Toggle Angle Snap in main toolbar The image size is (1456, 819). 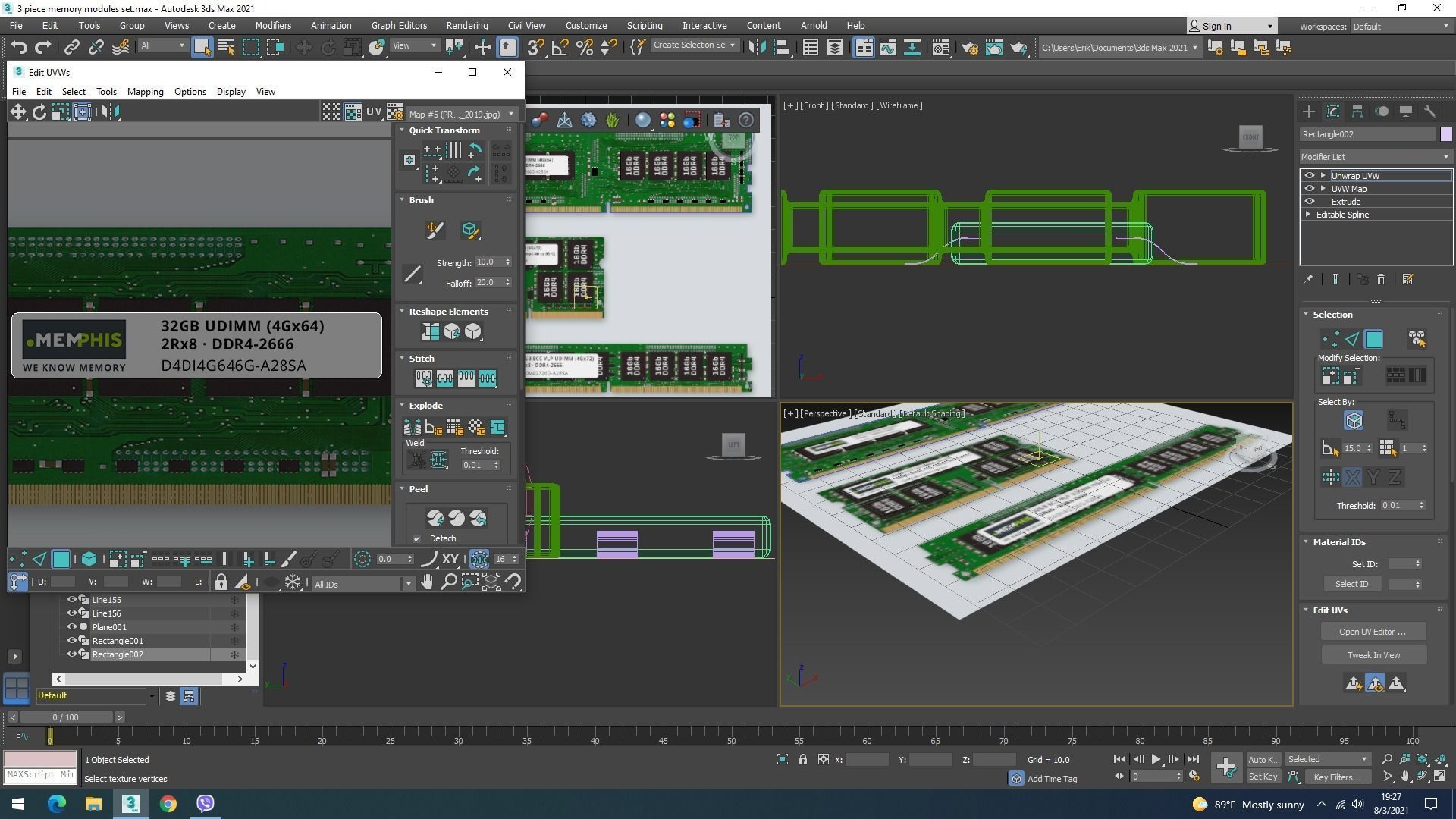(x=560, y=48)
